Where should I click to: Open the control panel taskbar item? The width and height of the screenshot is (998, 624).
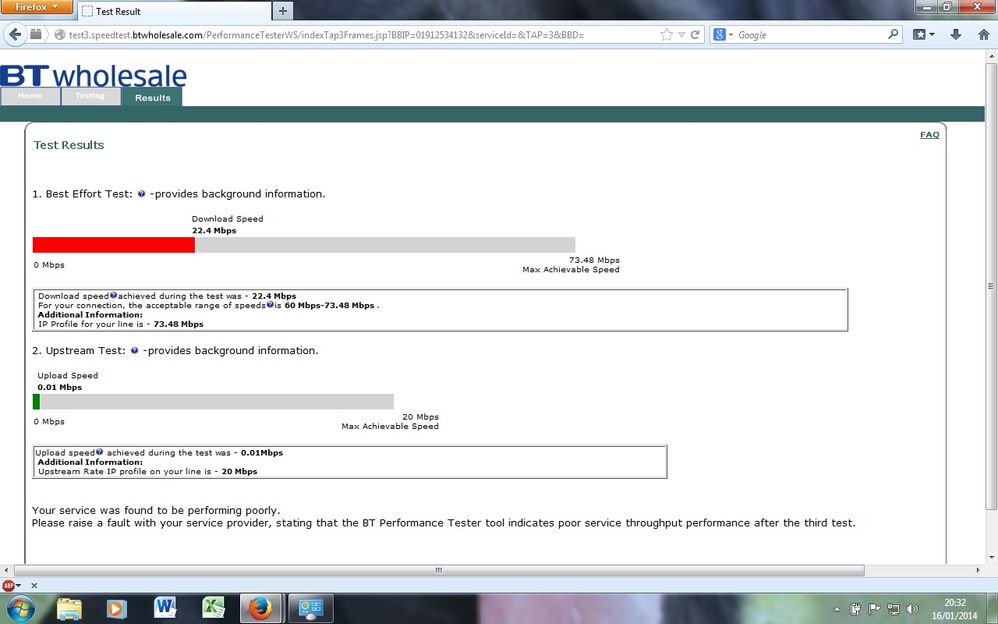(x=311, y=609)
